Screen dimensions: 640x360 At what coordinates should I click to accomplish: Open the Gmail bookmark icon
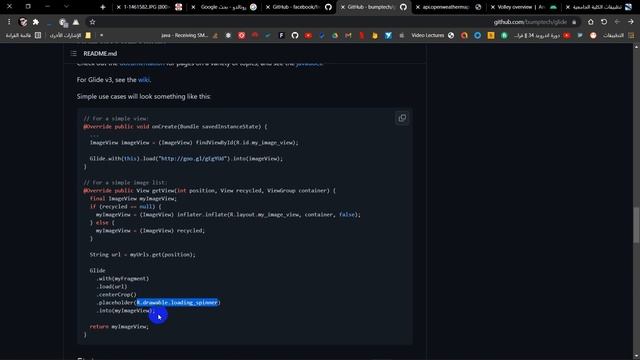[348, 36]
